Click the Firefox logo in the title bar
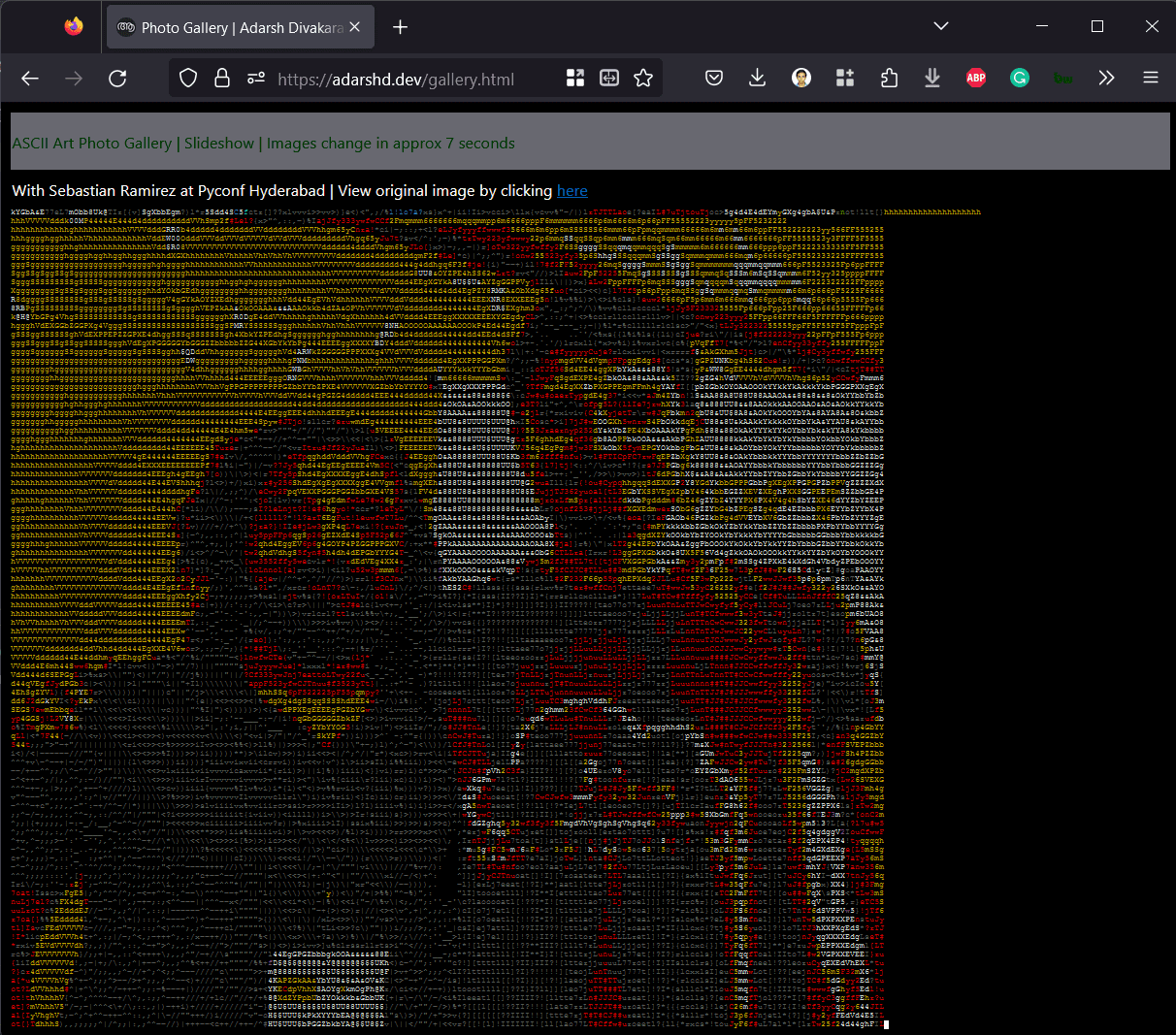This screenshot has width=1176, height=1035. 74,26
